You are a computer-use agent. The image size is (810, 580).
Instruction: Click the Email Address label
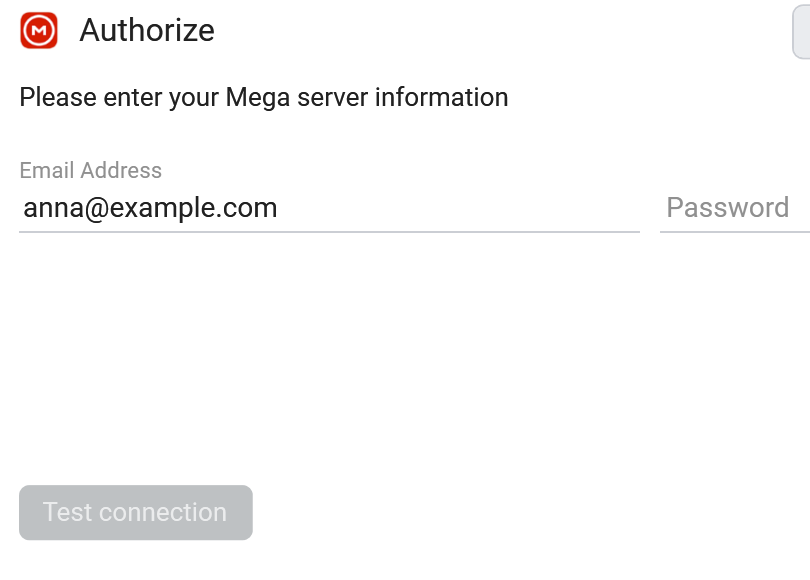[90, 170]
